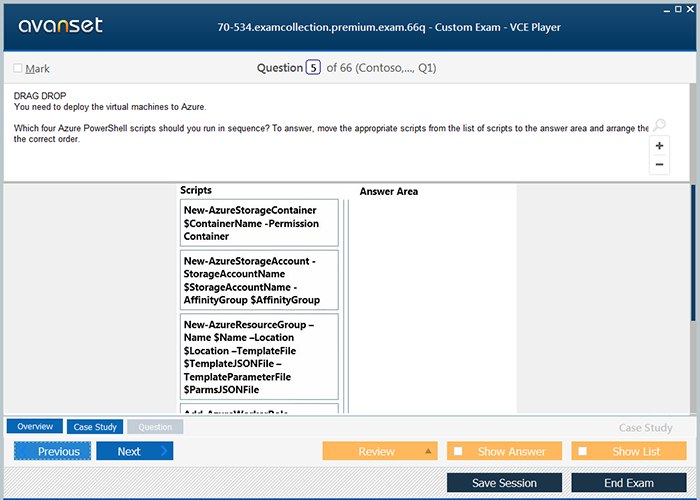Click the DRAG DROP question label

[40, 96]
